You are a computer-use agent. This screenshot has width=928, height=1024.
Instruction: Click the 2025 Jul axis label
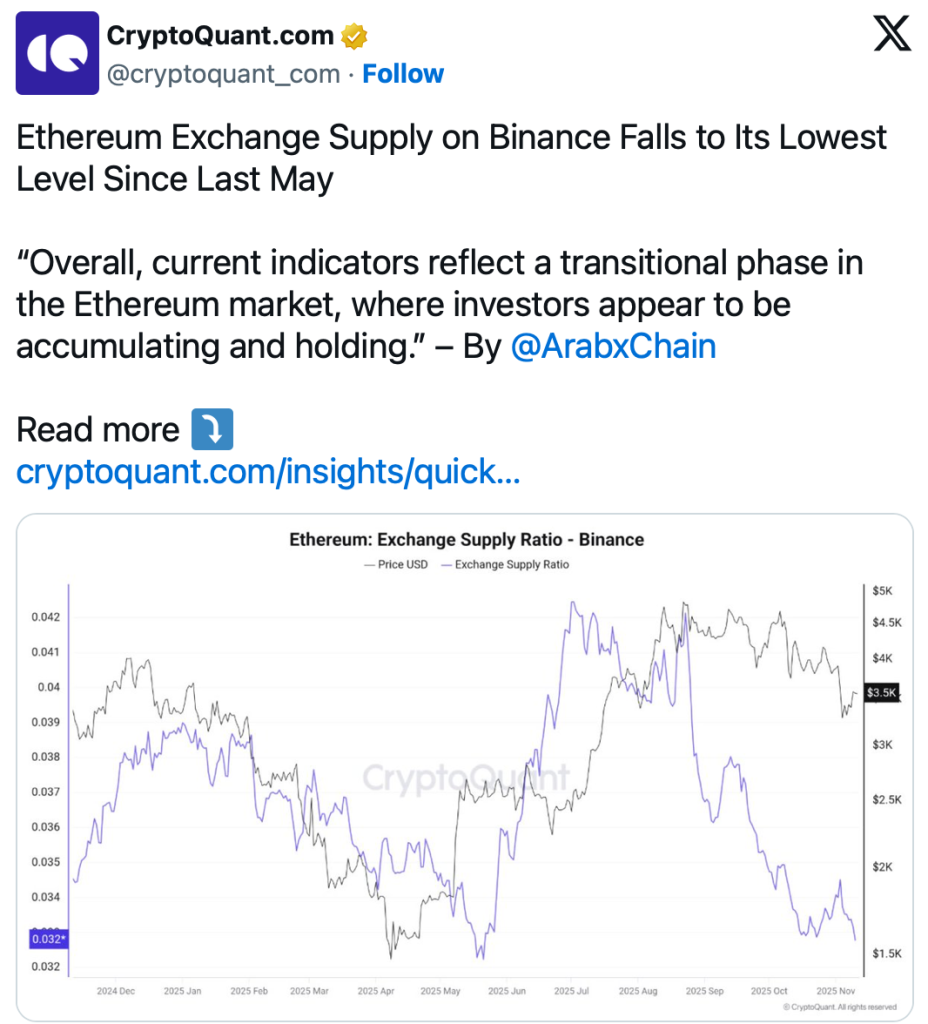570,992
